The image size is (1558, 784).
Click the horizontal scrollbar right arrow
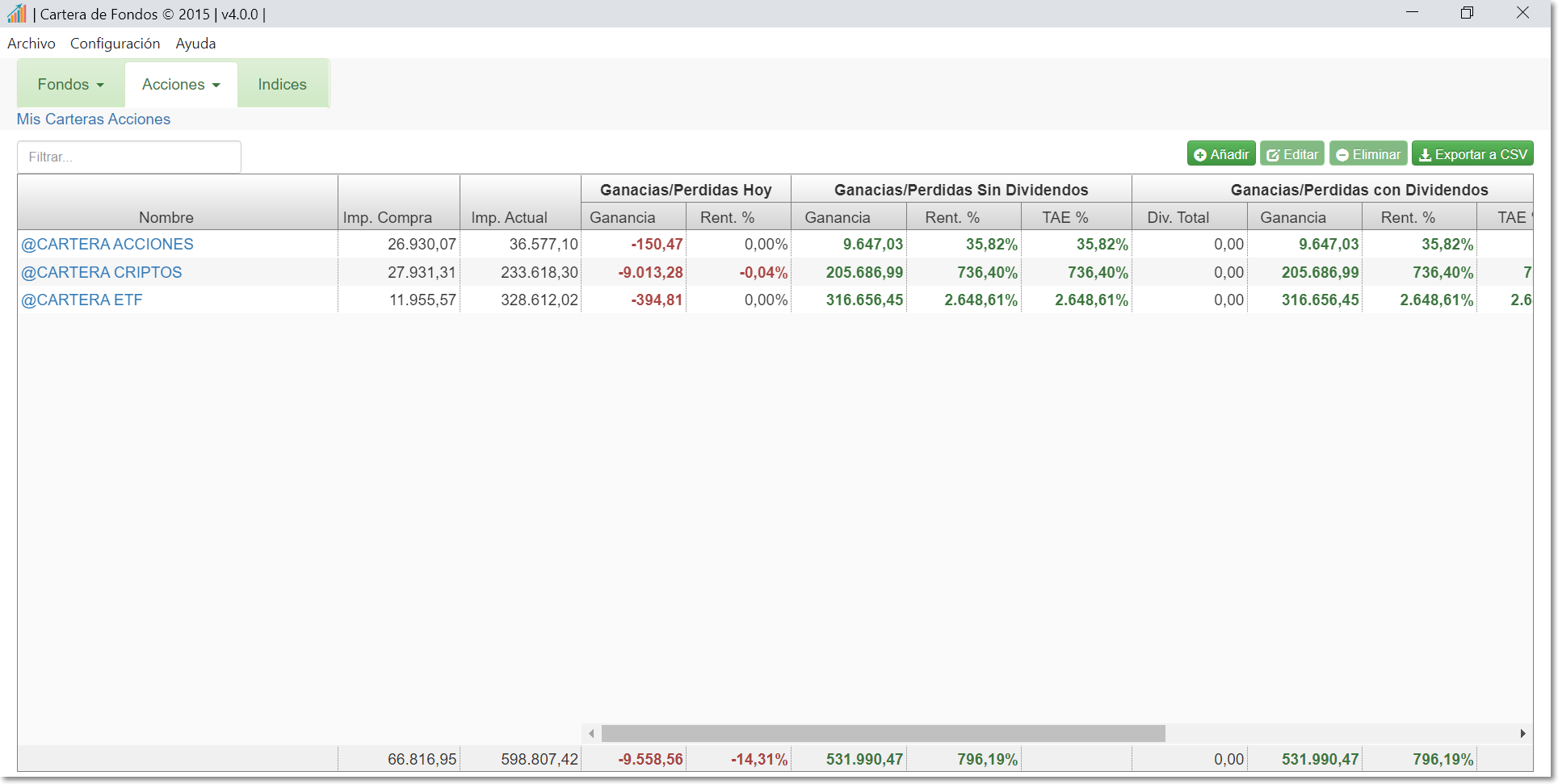pyautogui.click(x=1522, y=733)
